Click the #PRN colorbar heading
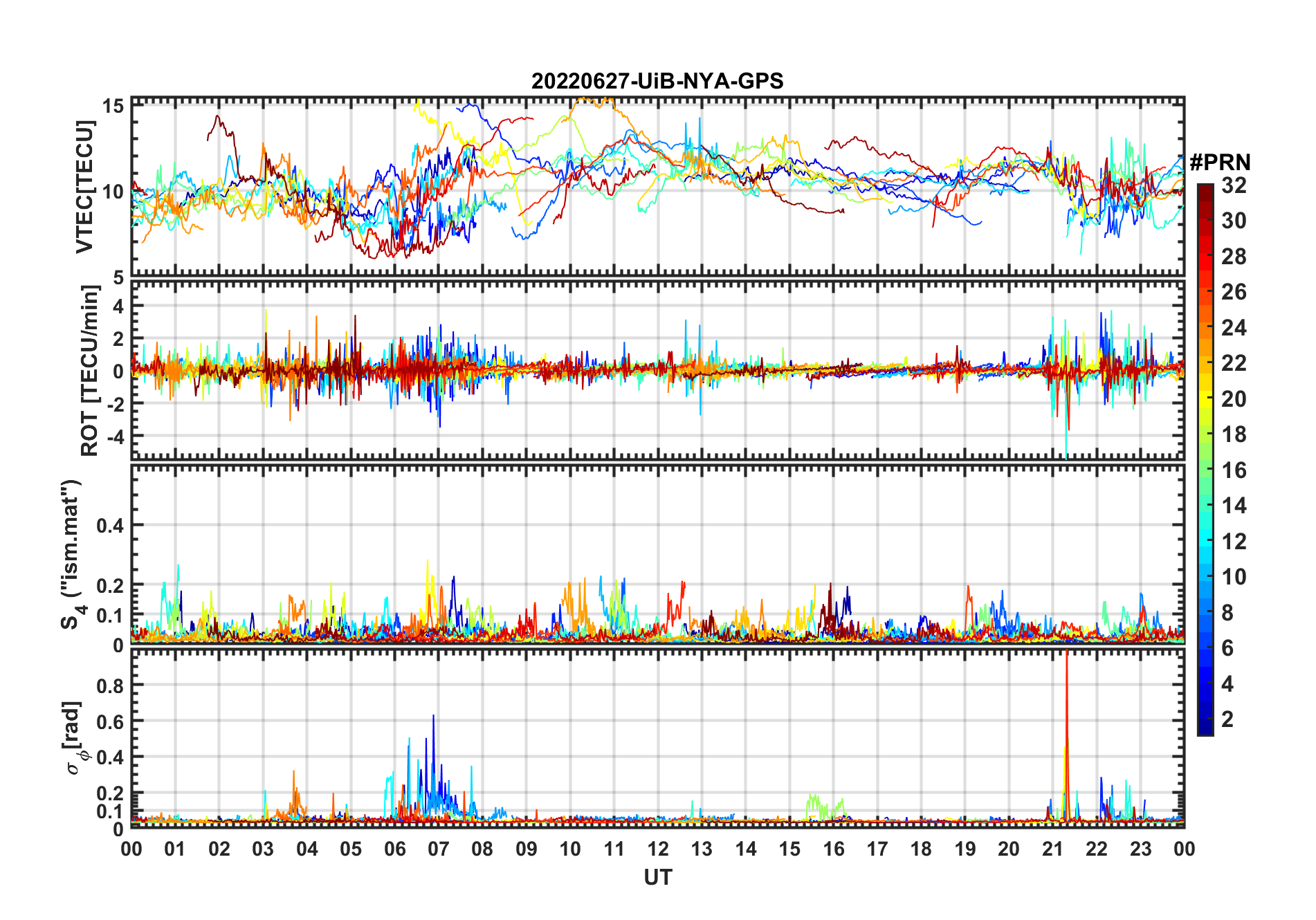 tap(1220, 163)
